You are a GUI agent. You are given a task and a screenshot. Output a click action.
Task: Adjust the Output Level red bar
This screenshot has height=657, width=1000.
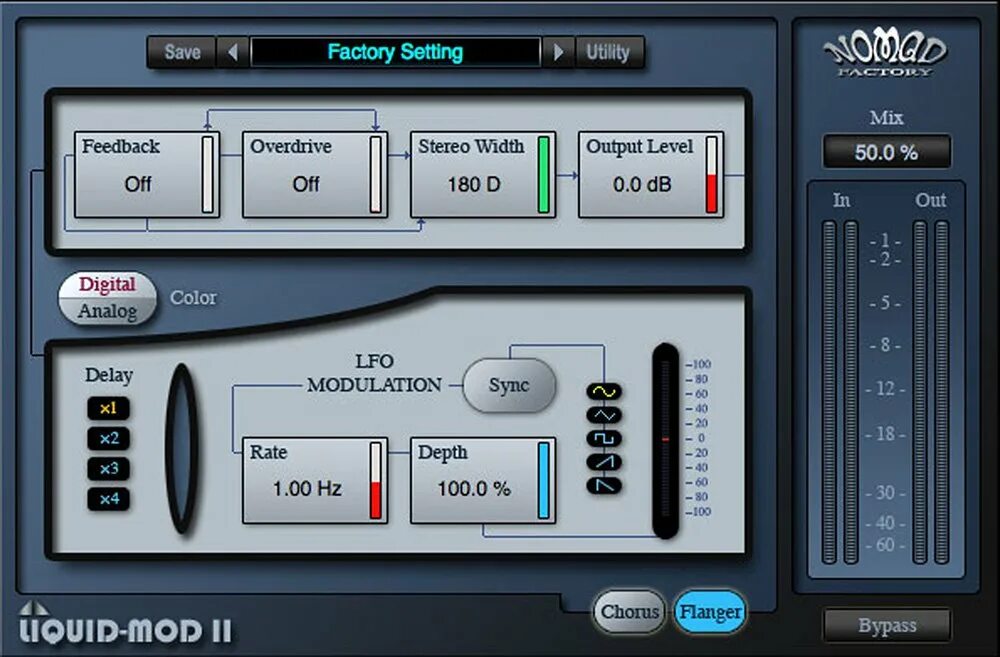[x=712, y=174]
